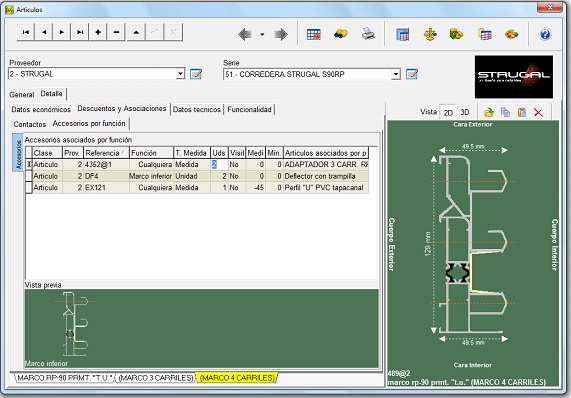Screen dimensions: 571x398
Task: Open the MARCO 3 CARRILES bottom tab
Action: [156, 378]
